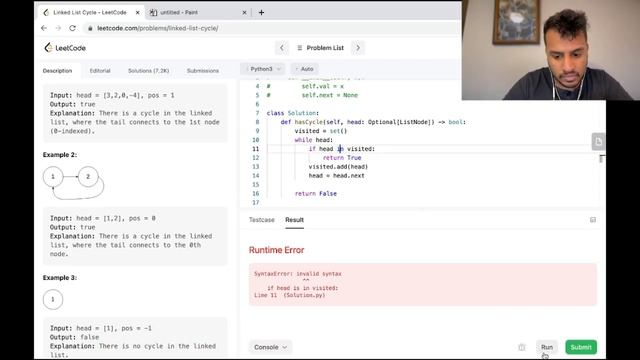The height and width of the screenshot is (360, 640).
Task: Click the 'SyntaxError: invalid syntax' message
Action: [x=298, y=274]
